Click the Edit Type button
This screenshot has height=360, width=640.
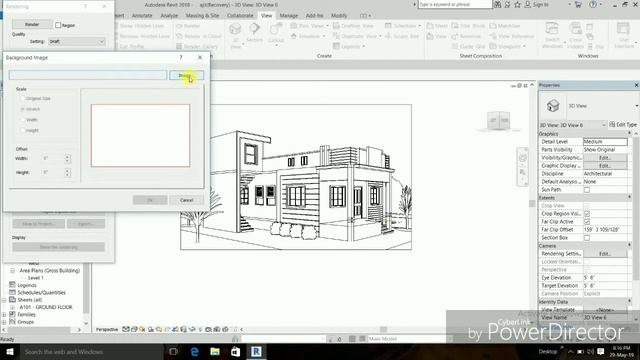click(622, 124)
